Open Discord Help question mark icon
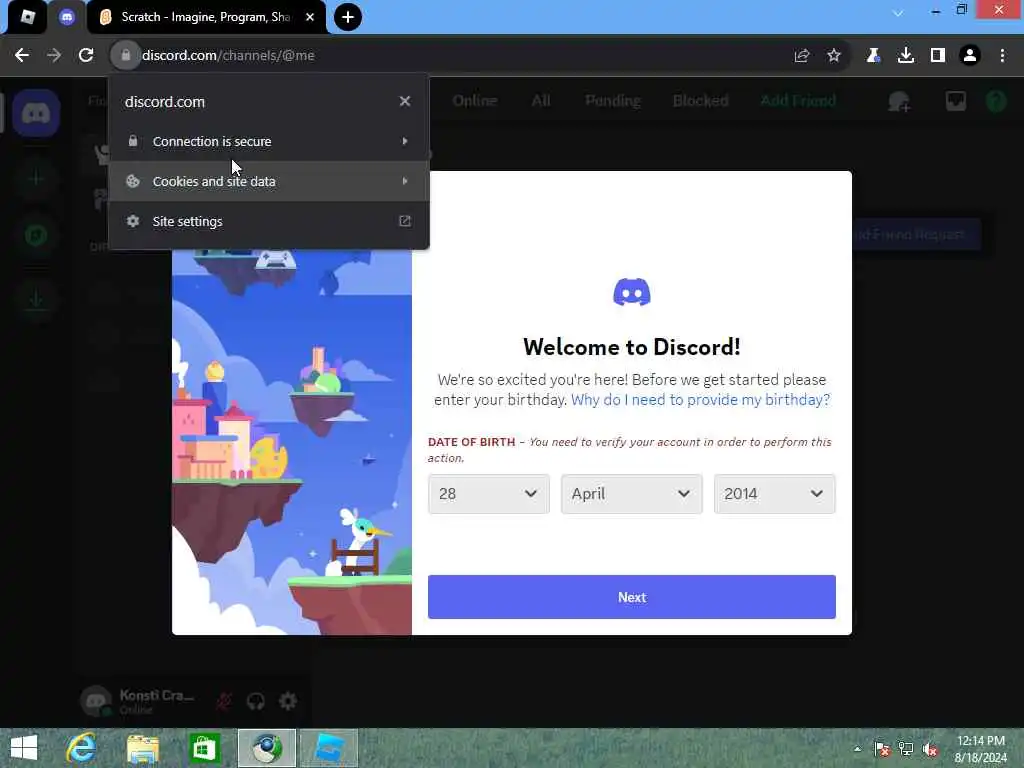1024x768 pixels. click(996, 101)
